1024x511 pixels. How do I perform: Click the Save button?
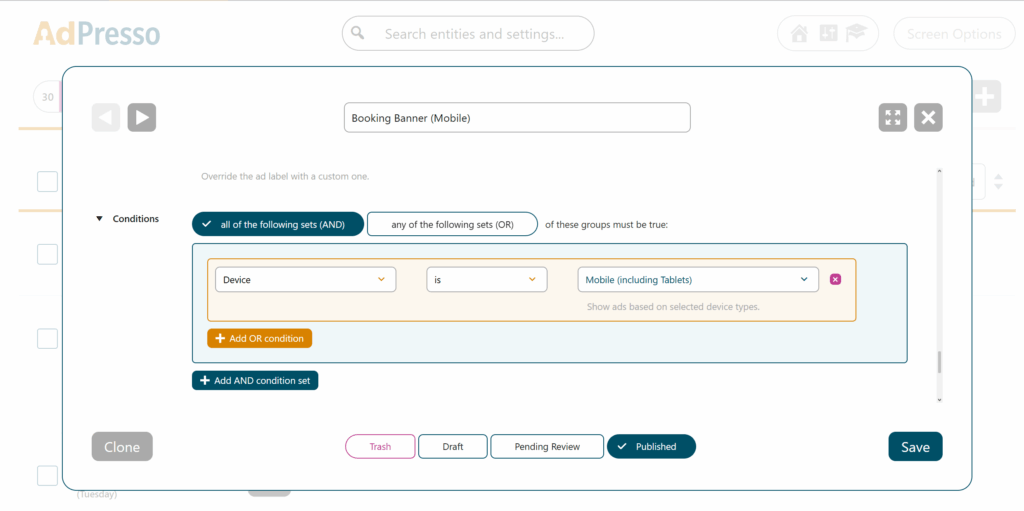(x=915, y=447)
